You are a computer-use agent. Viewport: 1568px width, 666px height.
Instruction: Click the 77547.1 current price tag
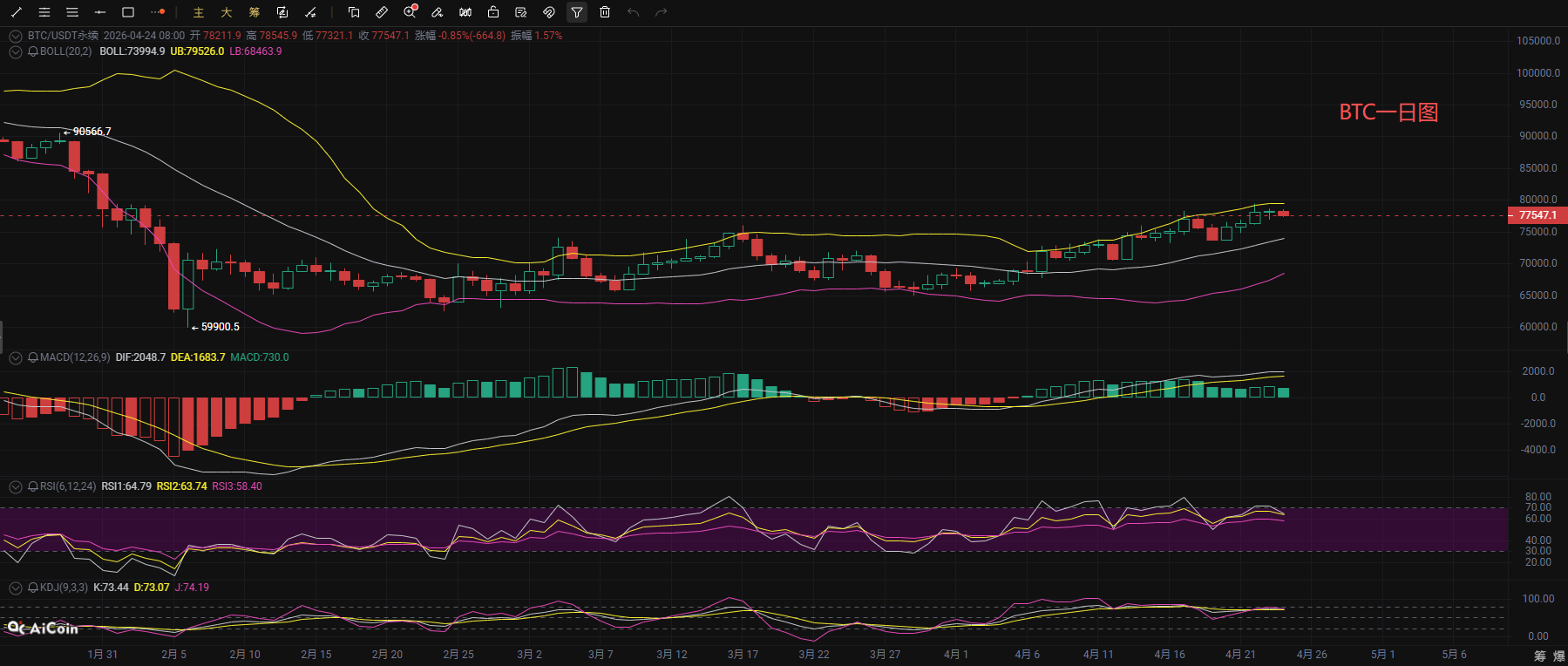(x=1537, y=215)
